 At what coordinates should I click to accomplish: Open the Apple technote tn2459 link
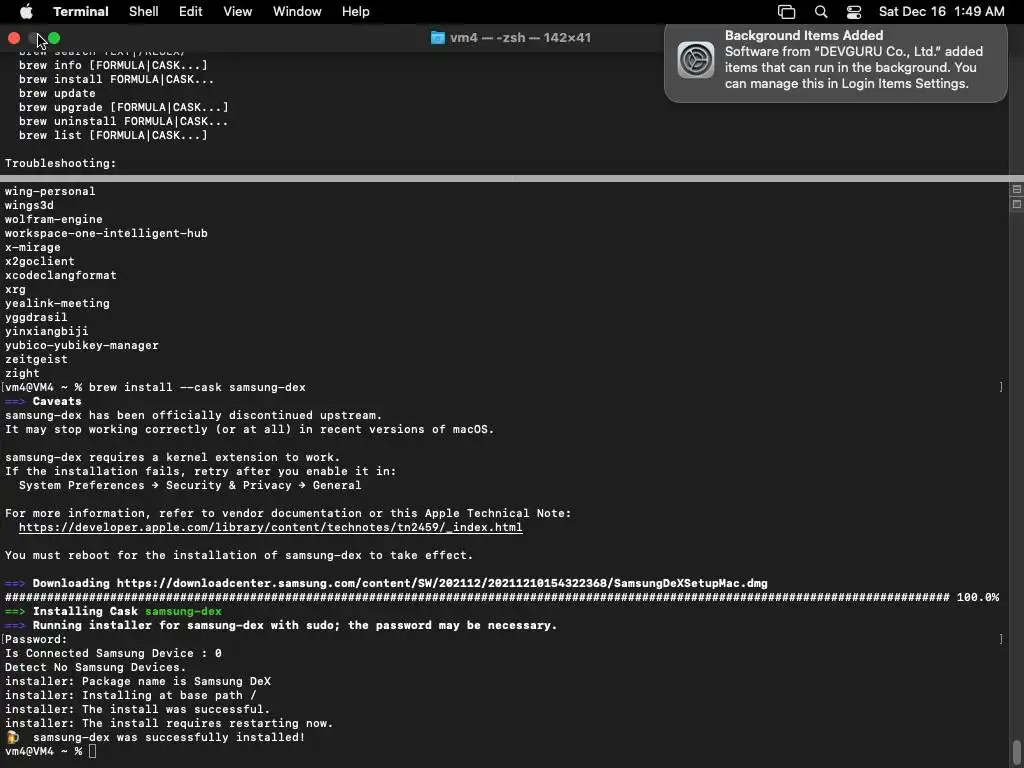click(270, 527)
